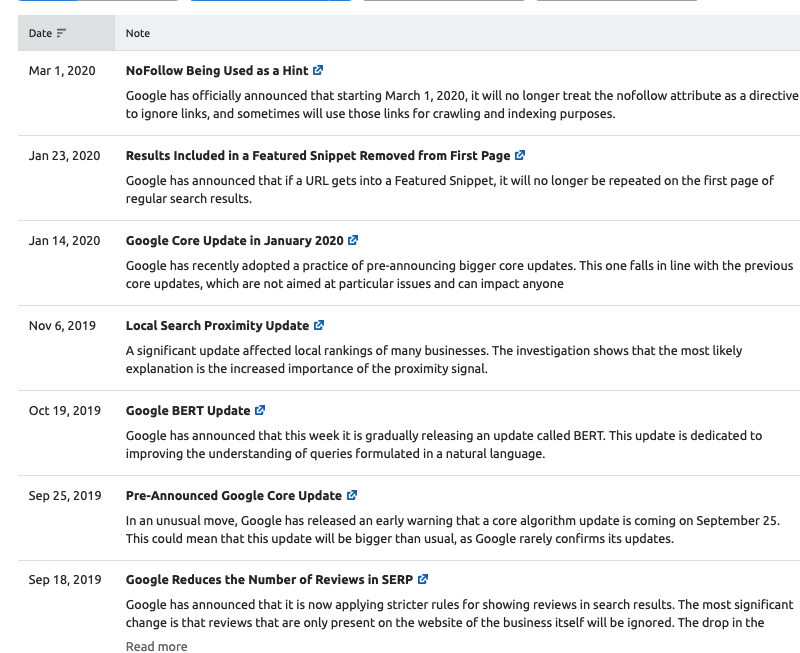800x653 pixels.
Task: Sort by the Date column header
Action: 40,33
